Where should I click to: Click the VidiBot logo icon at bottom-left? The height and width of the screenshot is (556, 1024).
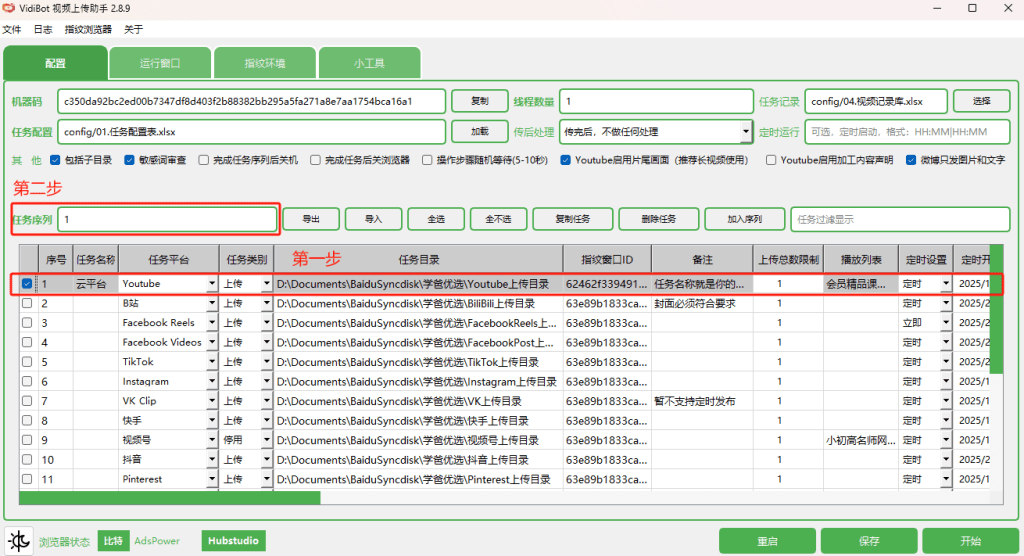(x=20, y=540)
